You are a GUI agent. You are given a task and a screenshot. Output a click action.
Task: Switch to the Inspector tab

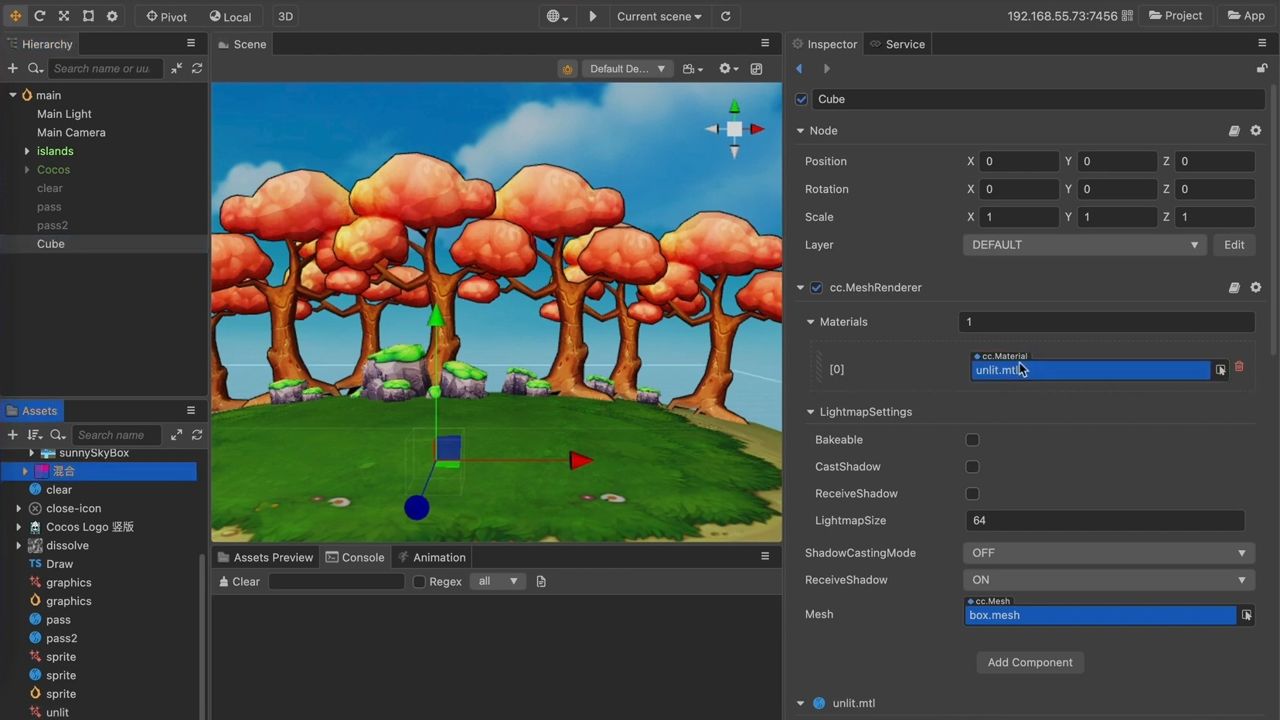pos(825,44)
